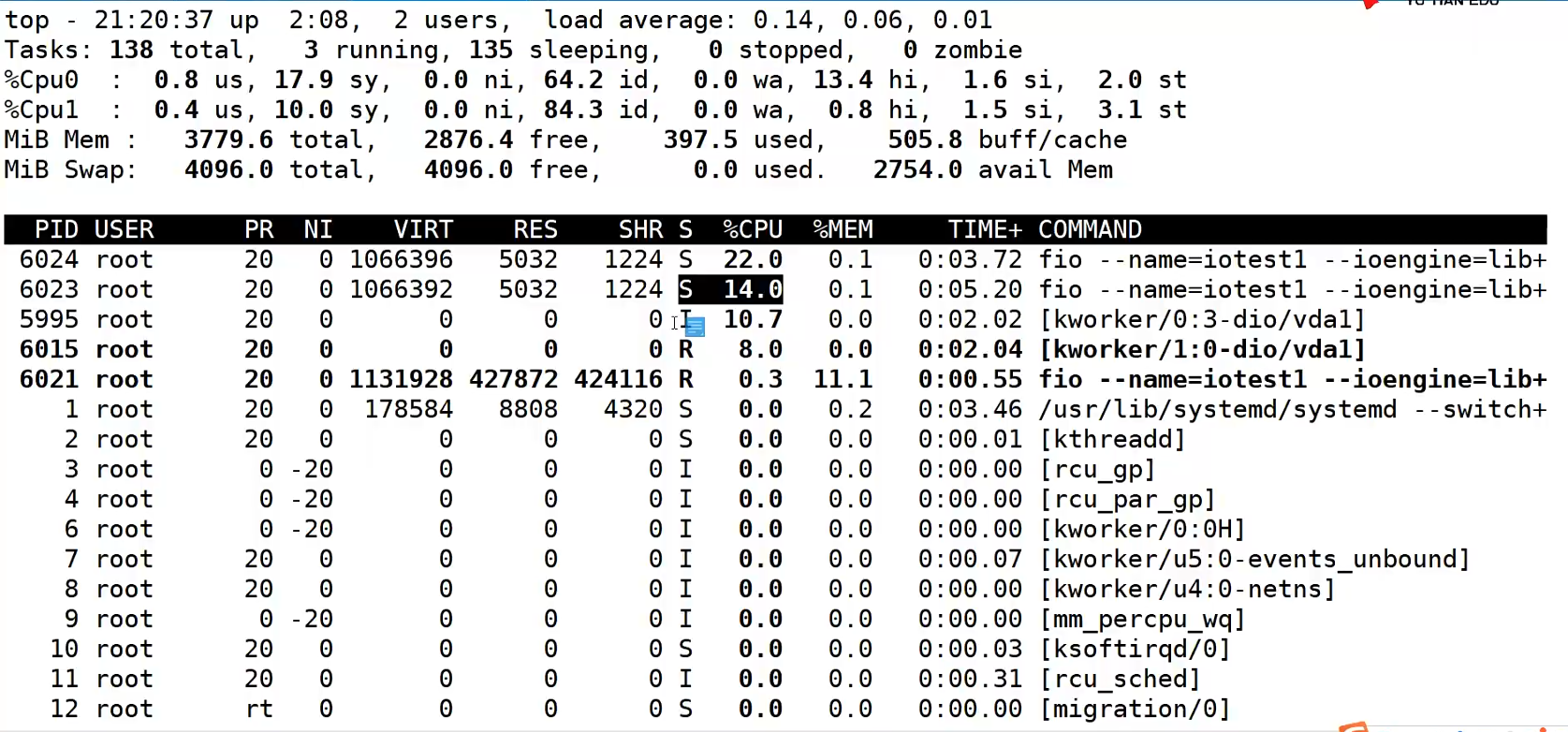Click highlighted 14.0 CPU value
The width and height of the screenshot is (1568, 732).
tap(753, 289)
